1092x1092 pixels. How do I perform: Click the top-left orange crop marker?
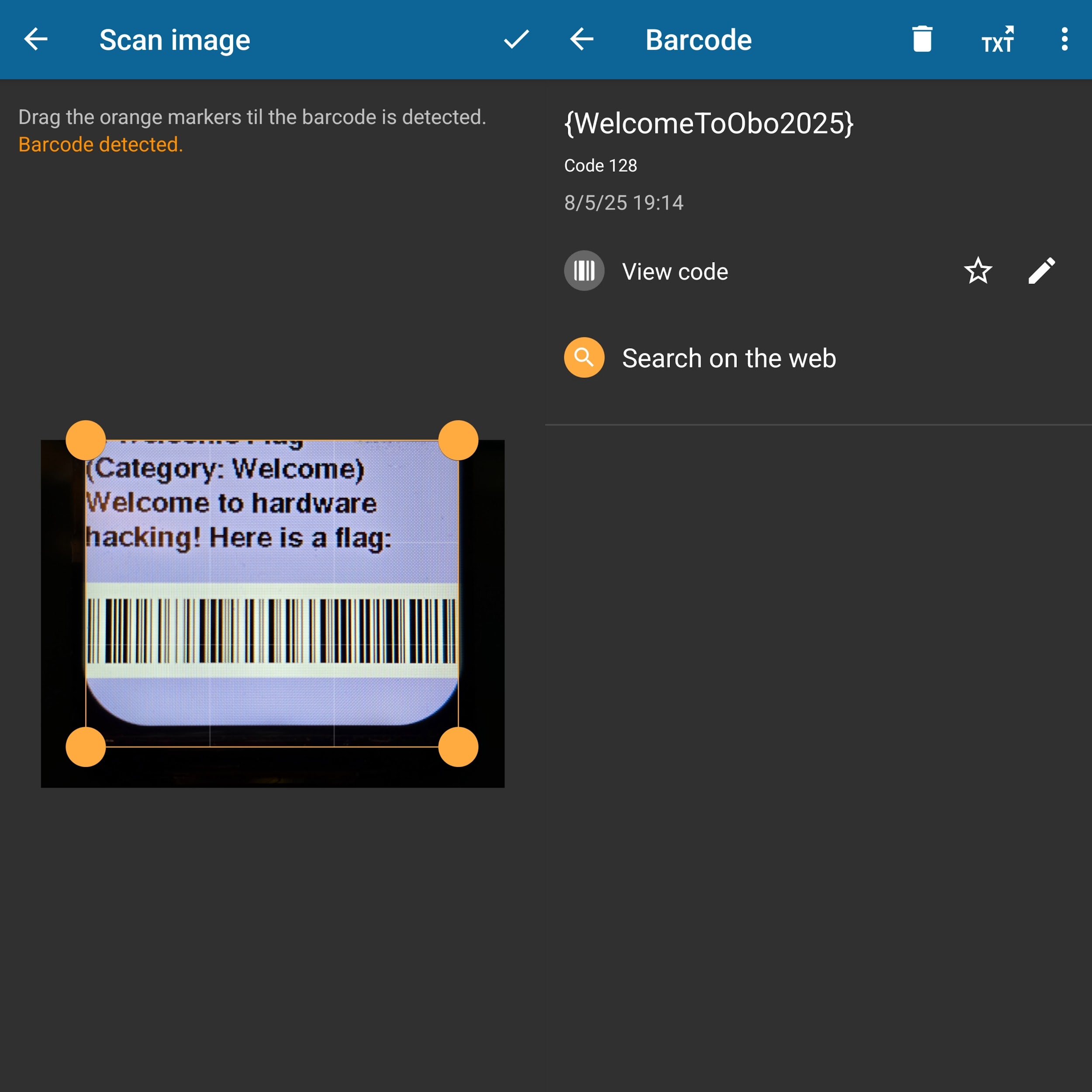coord(86,440)
